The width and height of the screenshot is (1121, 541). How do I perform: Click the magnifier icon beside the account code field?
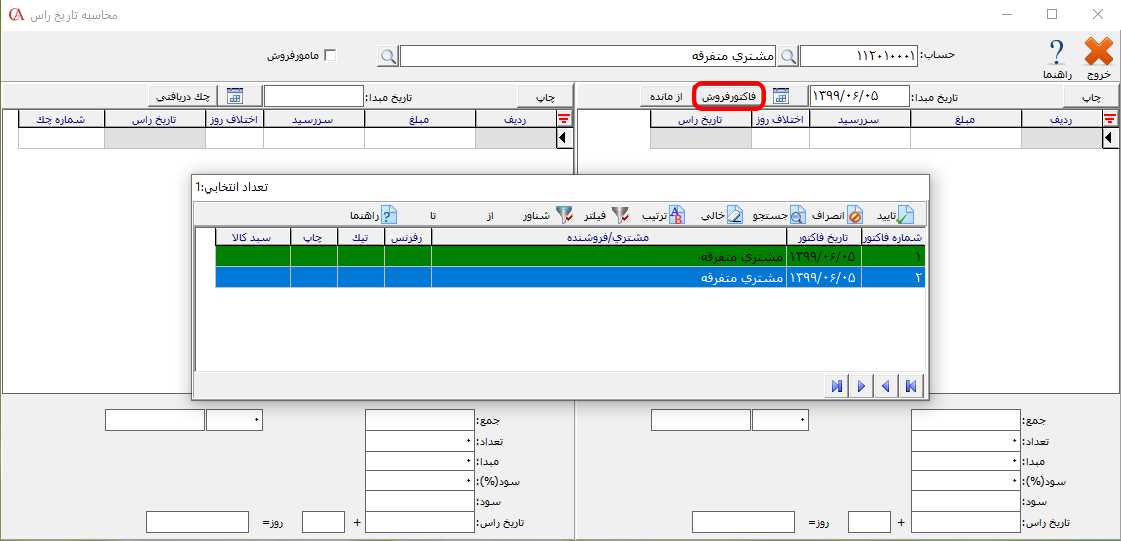pos(789,56)
